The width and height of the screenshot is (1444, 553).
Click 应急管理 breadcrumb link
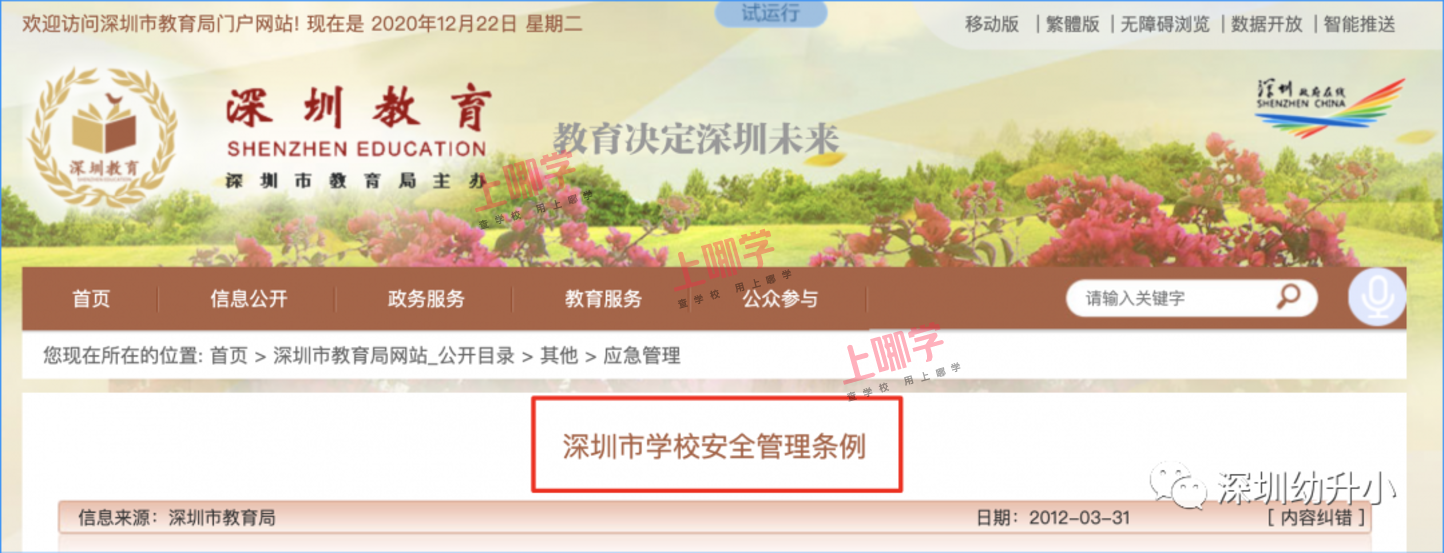tap(642, 355)
